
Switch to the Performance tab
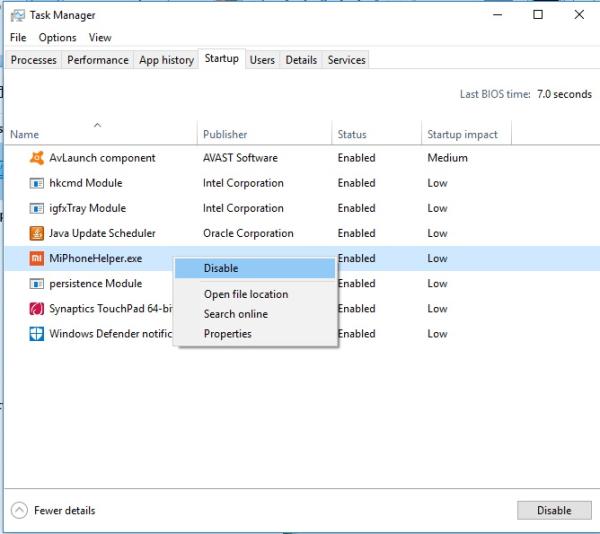pyautogui.click(x=98, y=60)
